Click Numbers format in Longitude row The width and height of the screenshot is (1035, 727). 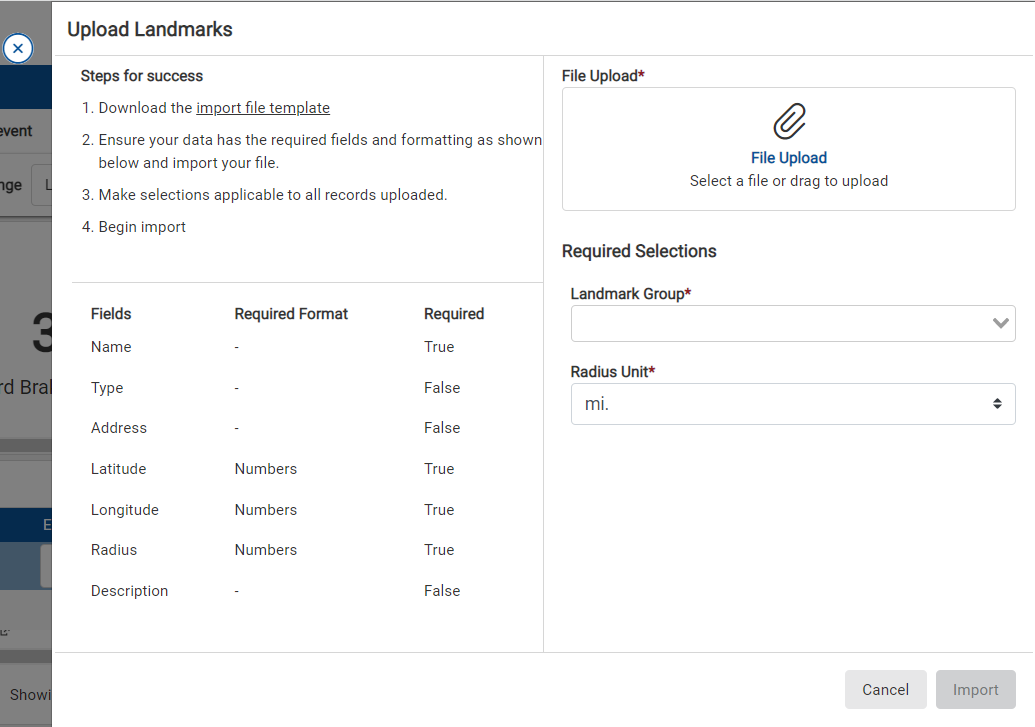[266, 510]
